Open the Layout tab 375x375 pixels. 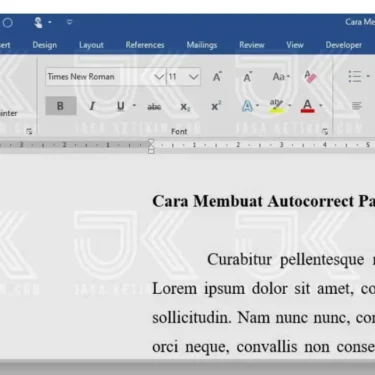click(91, 45)
